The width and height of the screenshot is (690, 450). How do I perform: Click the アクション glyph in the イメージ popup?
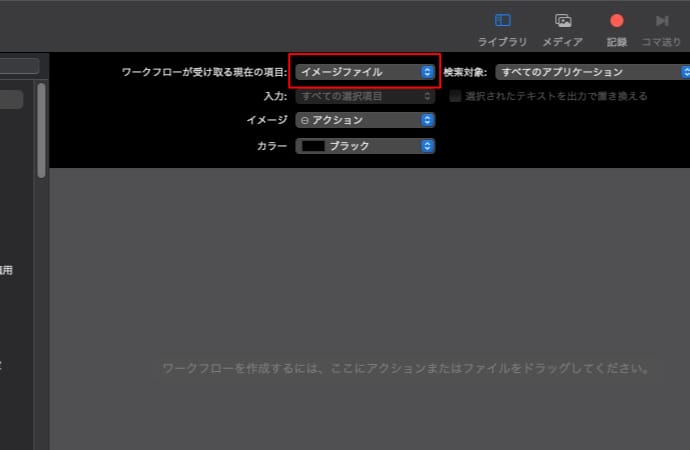[x=304, y=120]
